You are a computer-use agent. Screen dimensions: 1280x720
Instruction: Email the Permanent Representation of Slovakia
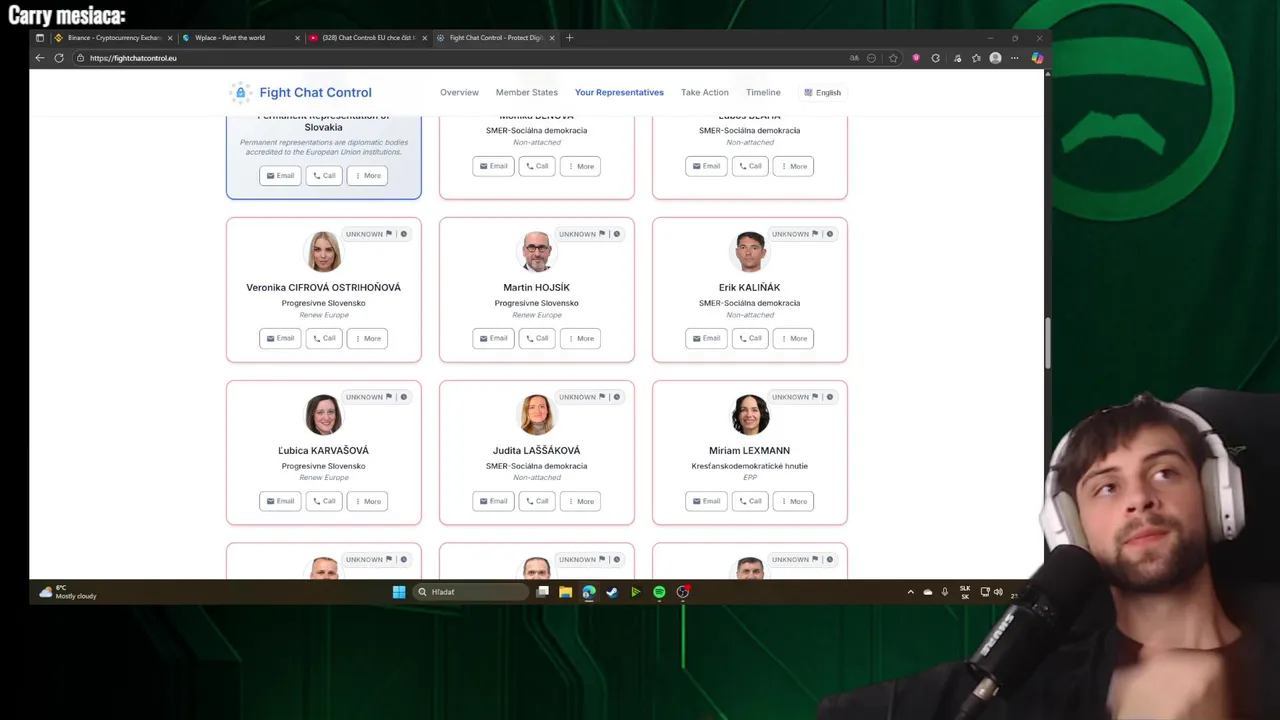click(x=280, y=175)
